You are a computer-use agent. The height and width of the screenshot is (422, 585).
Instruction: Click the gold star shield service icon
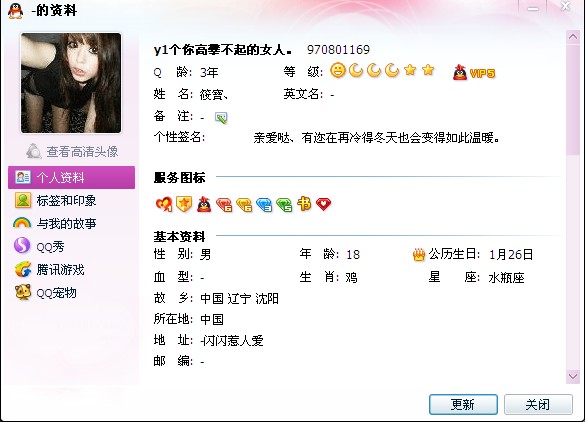184,204
